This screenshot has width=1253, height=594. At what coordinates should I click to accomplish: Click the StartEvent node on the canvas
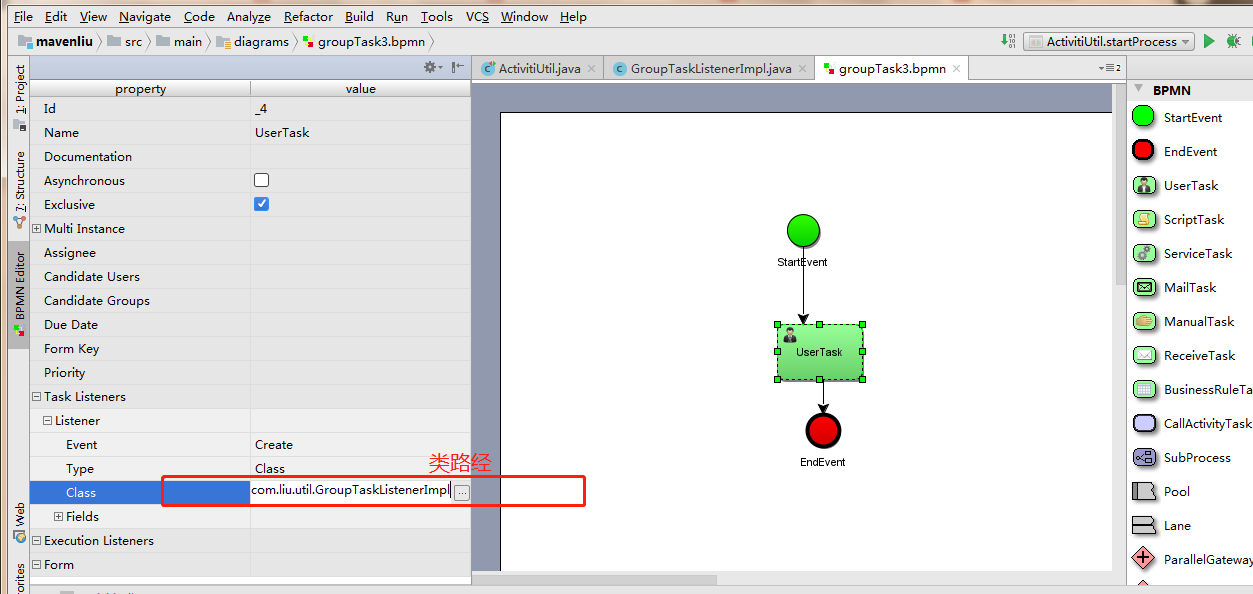(x=803, y=231)
